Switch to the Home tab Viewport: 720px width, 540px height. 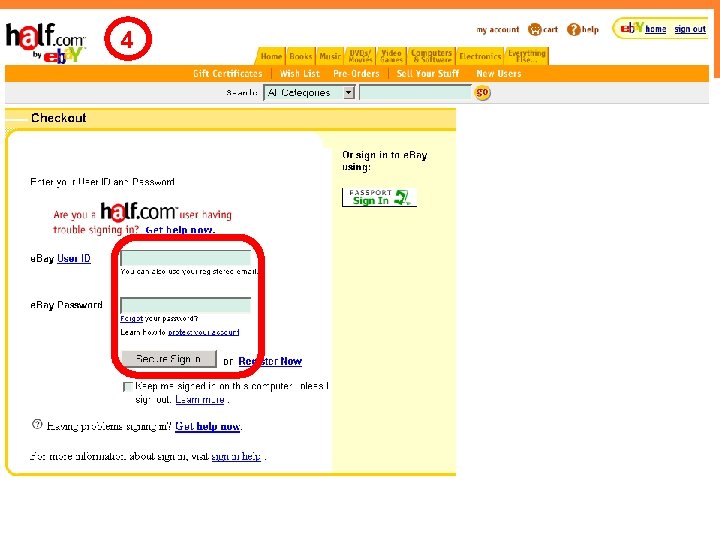coord(271,56)
